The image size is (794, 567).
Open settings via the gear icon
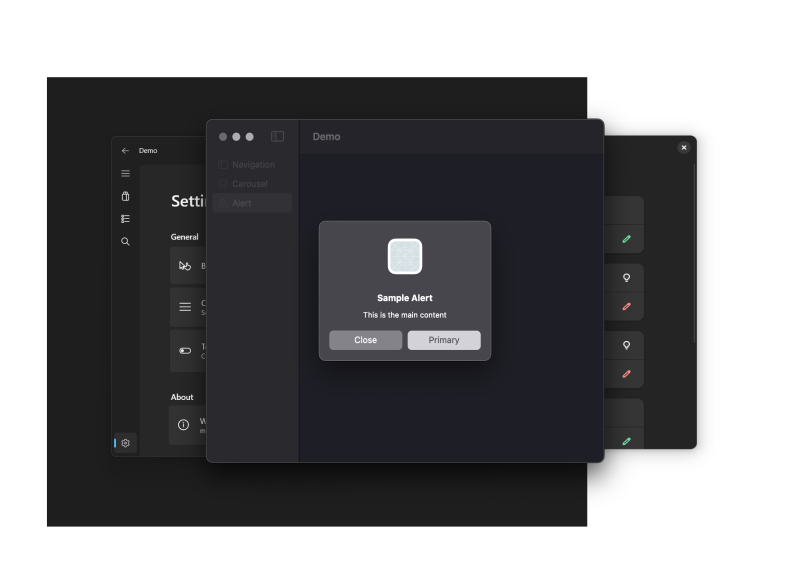pos(126,443)
